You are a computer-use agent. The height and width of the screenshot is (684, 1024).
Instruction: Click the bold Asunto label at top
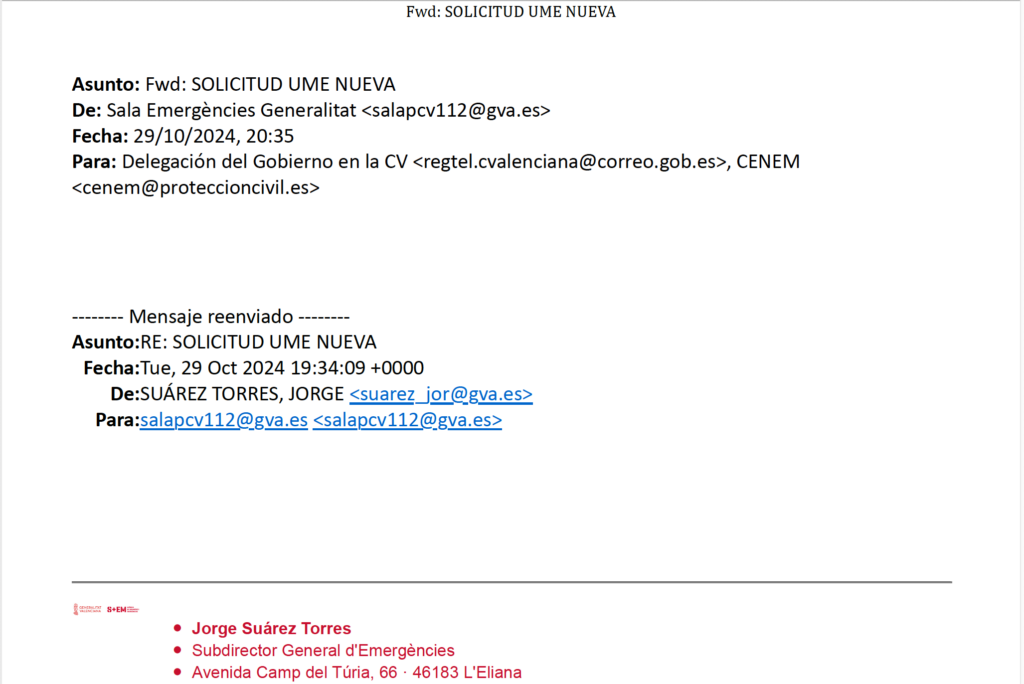tap(106, 84)
